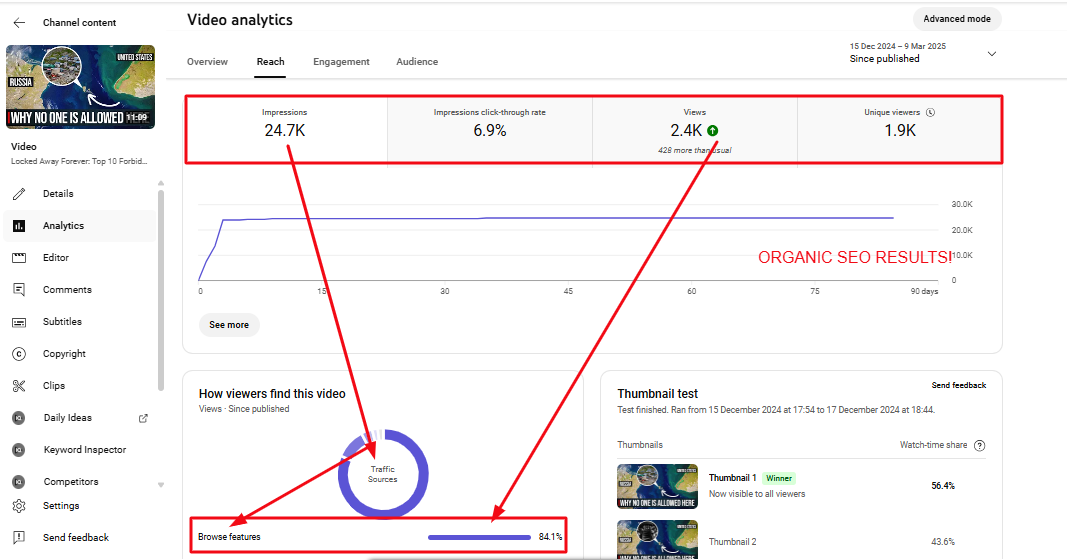Open the Subtitles icon in sidebar
1067x560 pixels.
[19, 322]
